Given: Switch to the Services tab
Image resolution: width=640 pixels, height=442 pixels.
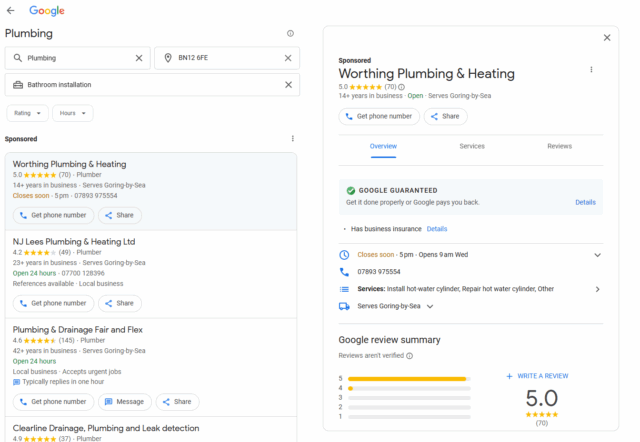Looking at the screenshot, I should point(472,146).
